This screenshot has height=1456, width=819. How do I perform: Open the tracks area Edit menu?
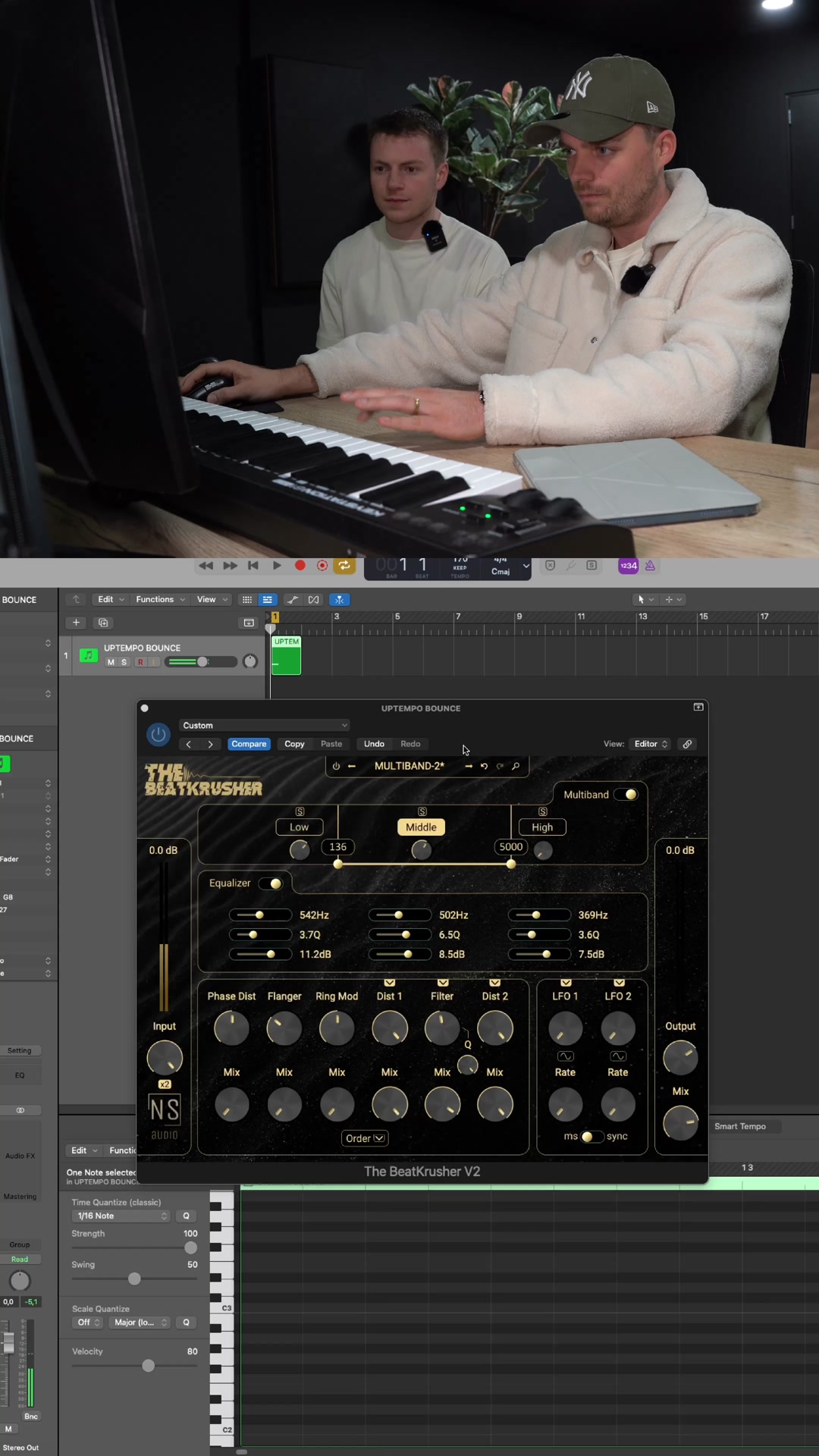coord(111,599)
